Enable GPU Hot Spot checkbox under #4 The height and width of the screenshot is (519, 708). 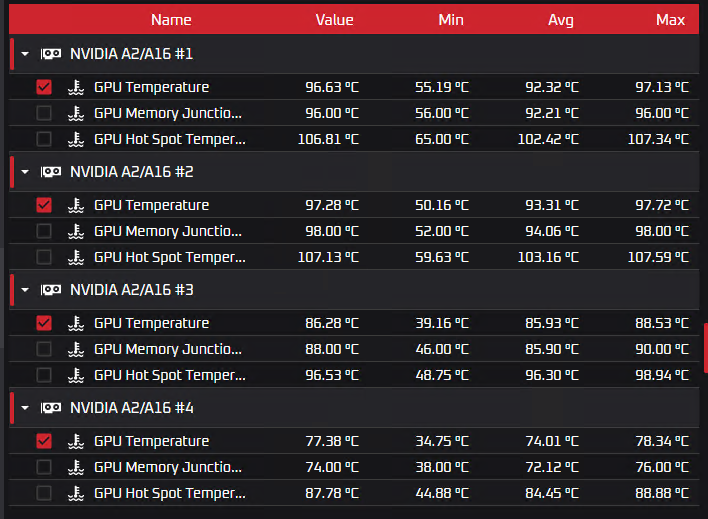click(x=44, y=493)
